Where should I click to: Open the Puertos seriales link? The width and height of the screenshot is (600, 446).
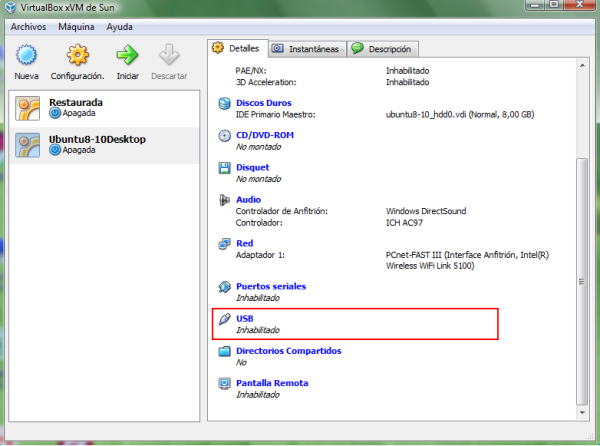[x=270, y=286]
